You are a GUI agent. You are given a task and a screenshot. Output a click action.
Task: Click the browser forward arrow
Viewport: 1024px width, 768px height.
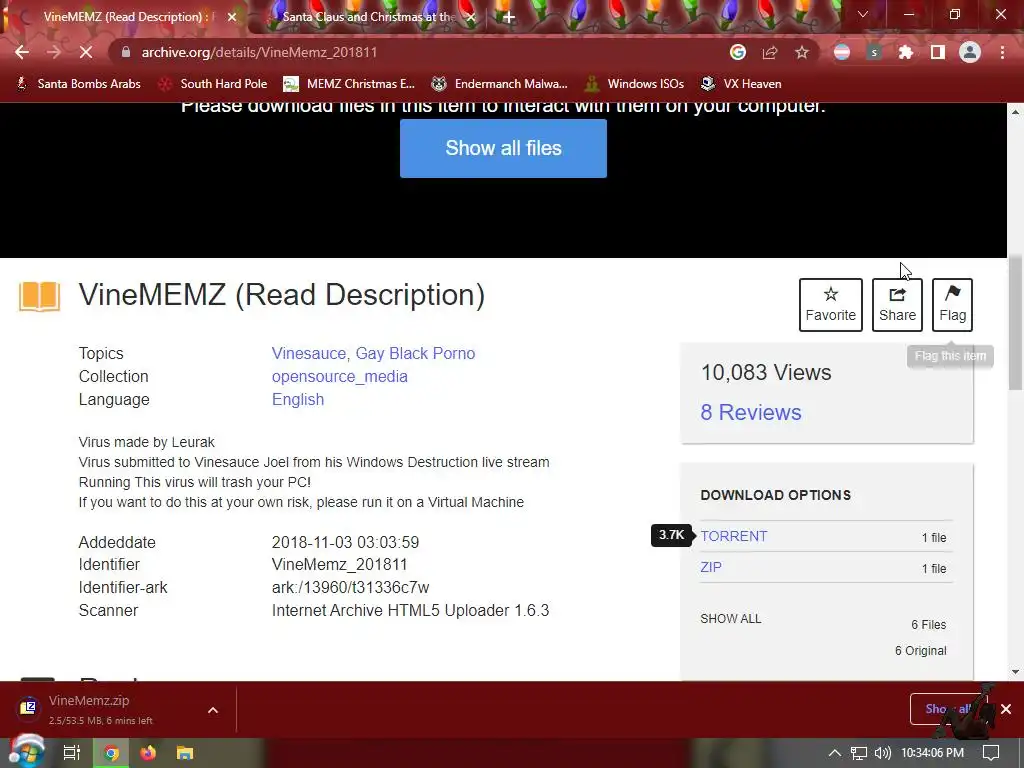[54, 52]
